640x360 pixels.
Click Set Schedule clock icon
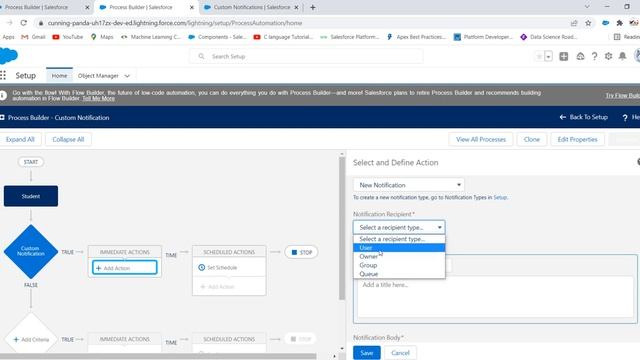[202, 267]
